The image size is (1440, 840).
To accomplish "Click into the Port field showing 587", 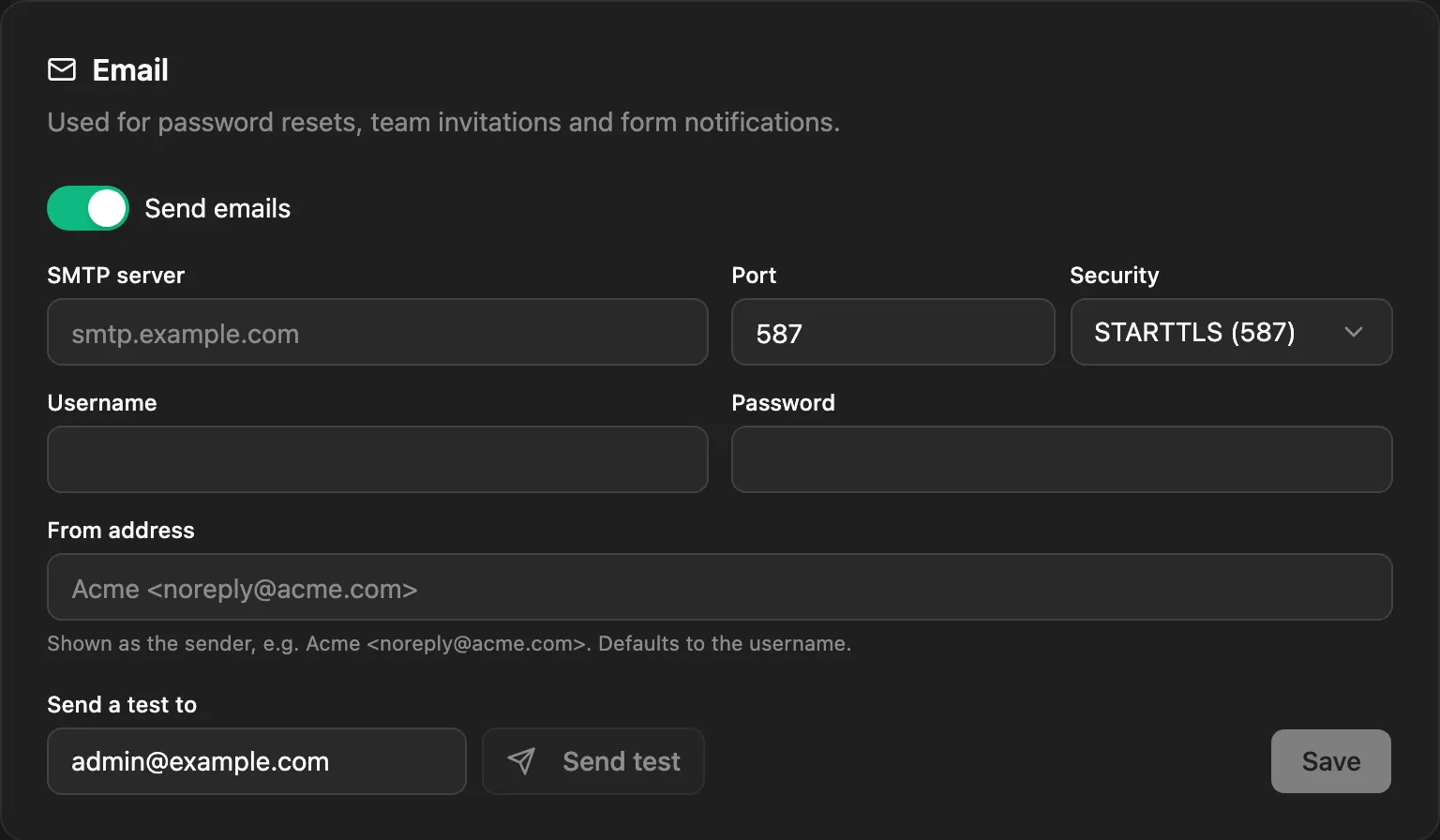I will pyautogui.click(x=893, y=332).
